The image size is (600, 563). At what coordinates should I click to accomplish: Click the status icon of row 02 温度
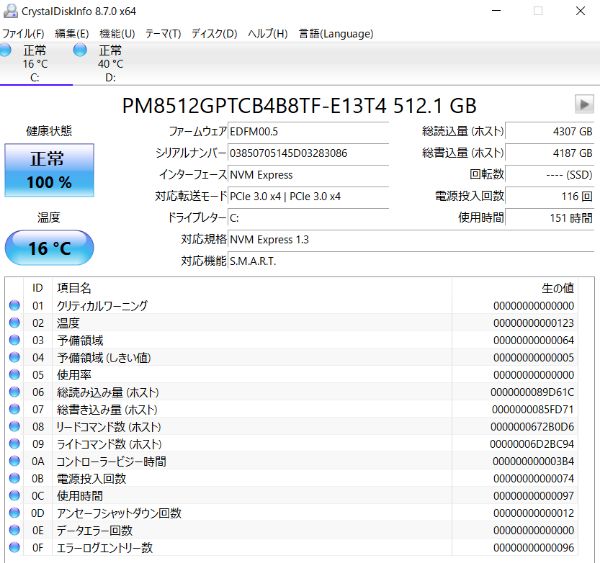point(15,323)
